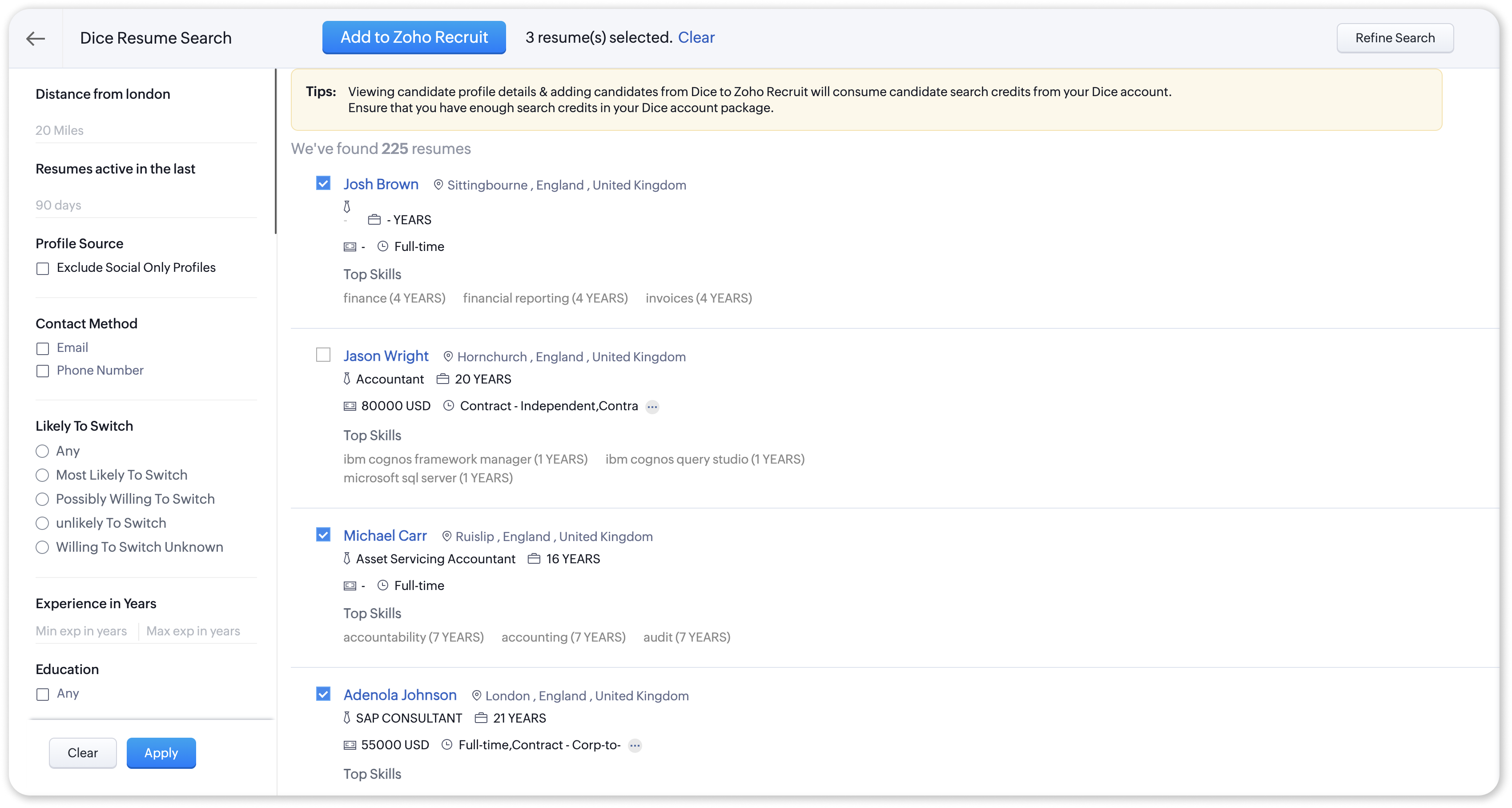Click salary icon in Michael Carr's card
The image size is (1512, 808).
click(x=350, y=586)
